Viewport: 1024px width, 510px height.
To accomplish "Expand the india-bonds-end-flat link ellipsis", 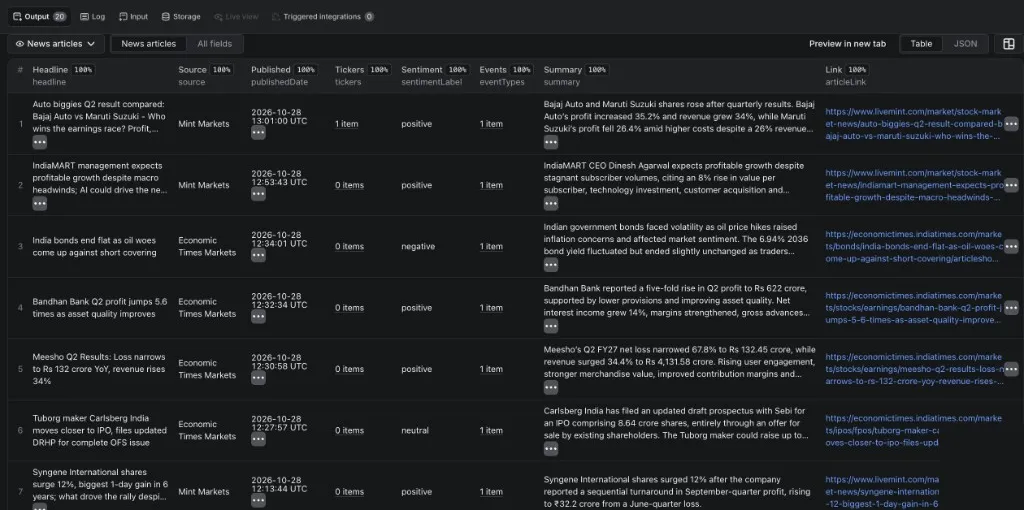I will 1011,247.
